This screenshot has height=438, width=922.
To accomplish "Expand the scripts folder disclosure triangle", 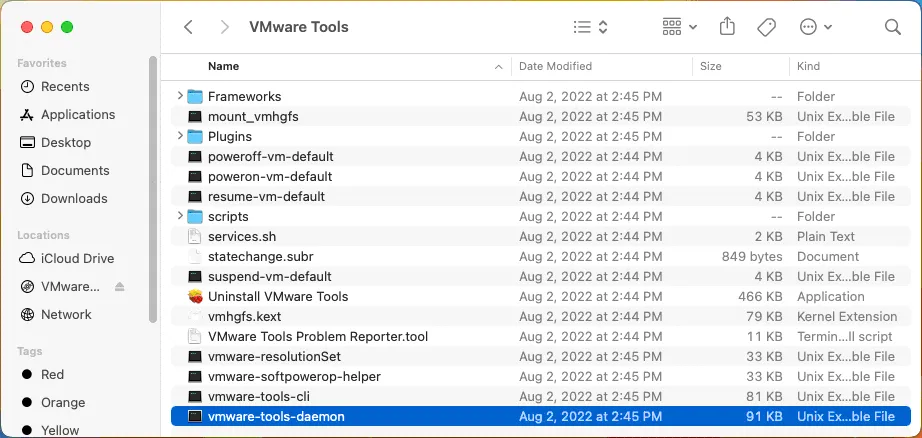I will [180, 217].
